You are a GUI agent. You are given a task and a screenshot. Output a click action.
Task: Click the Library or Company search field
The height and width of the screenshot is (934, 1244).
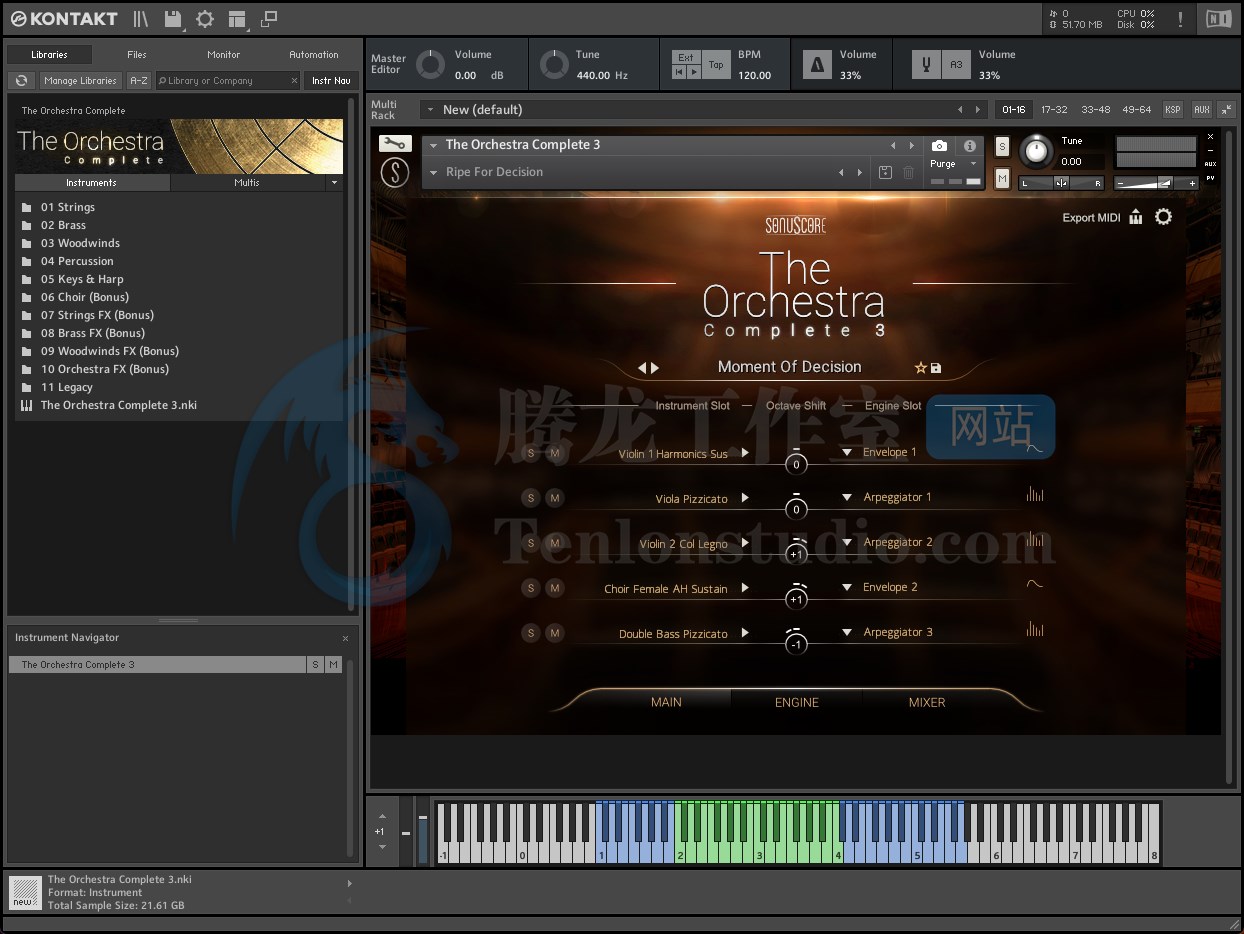click(228, 80)
